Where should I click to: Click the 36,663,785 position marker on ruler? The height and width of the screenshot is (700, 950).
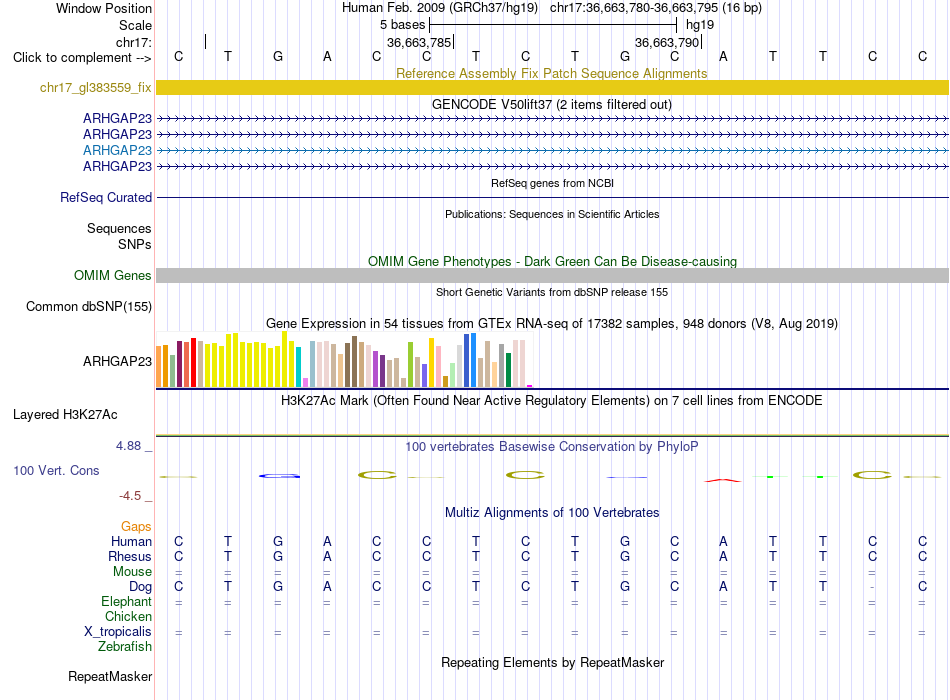pos(420,42)
